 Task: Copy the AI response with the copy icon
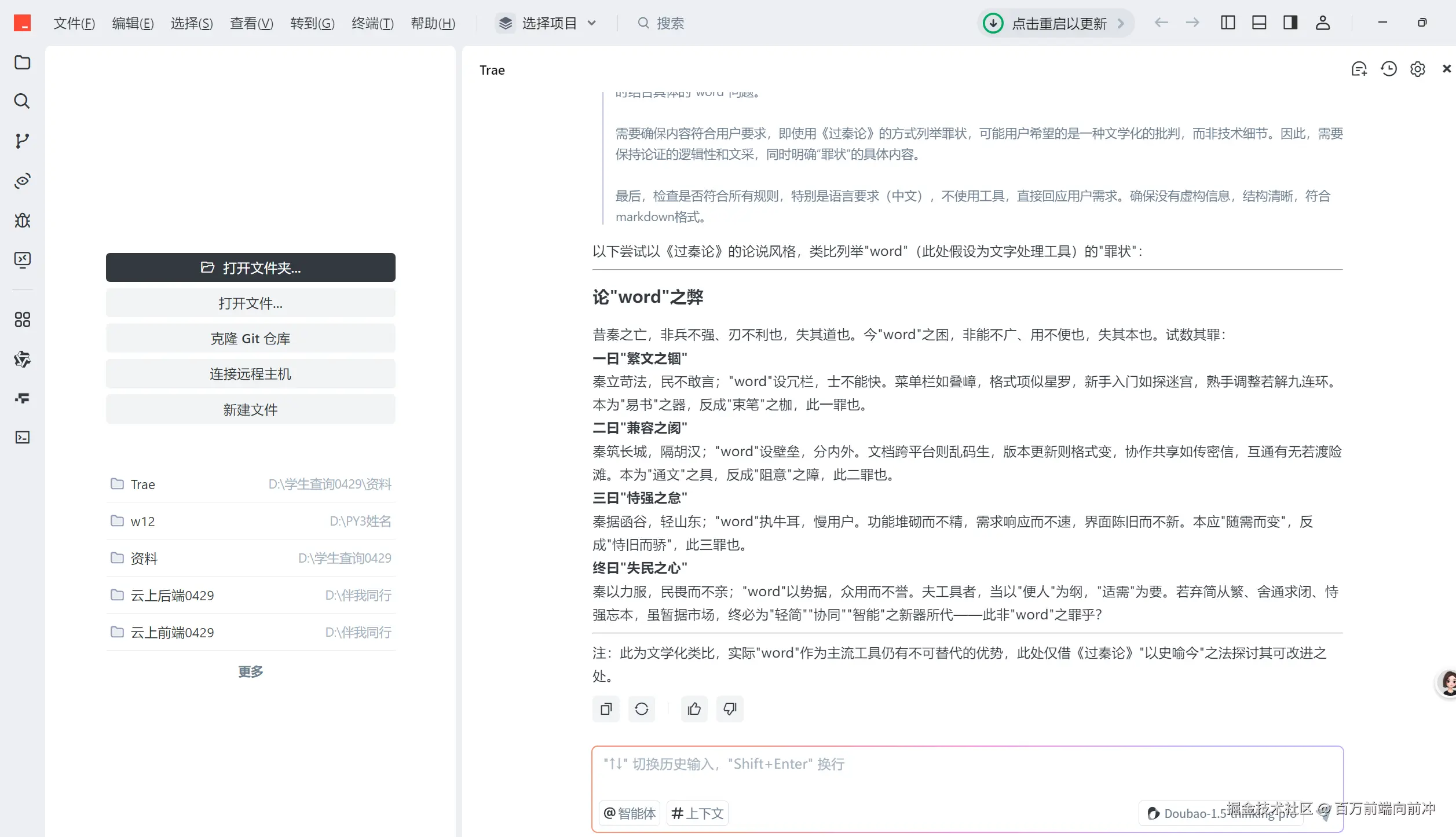605,708
